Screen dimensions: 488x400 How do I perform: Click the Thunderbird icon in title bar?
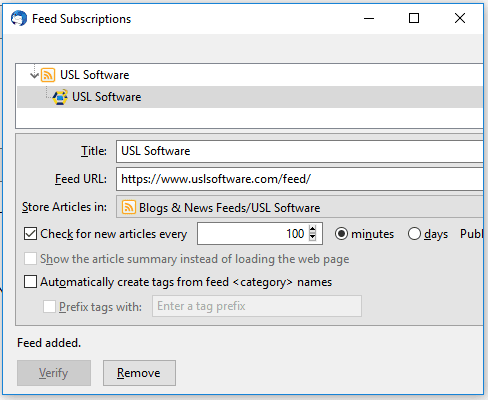tap(19, 18)
